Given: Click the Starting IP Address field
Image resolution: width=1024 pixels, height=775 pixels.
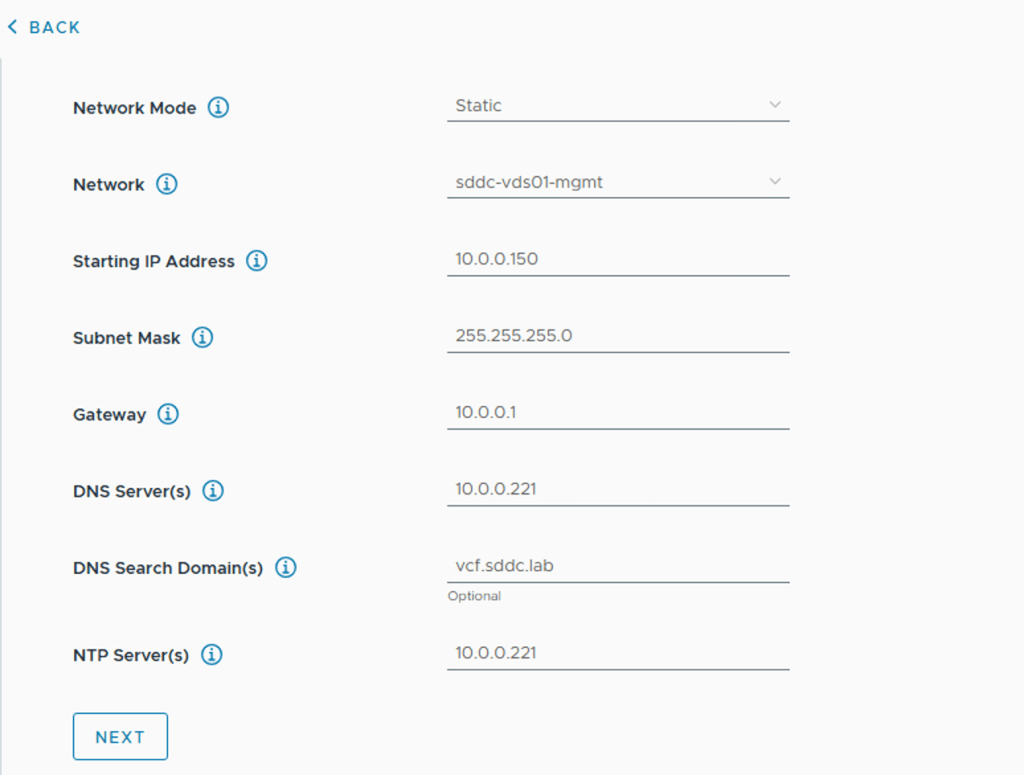Looking at the screenshot, I should point(617,259).
